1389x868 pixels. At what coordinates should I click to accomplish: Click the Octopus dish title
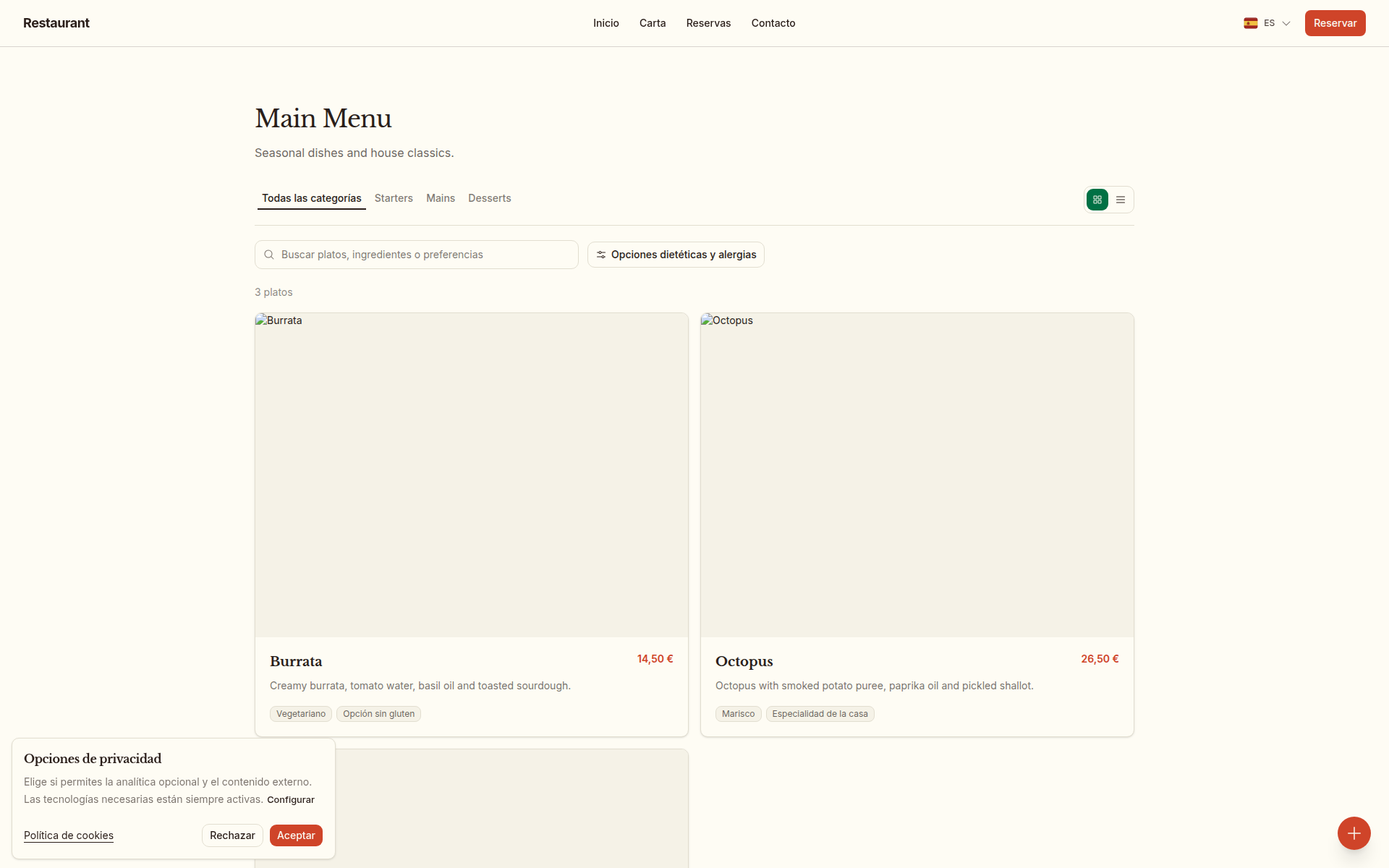click(x=744, y=661)
